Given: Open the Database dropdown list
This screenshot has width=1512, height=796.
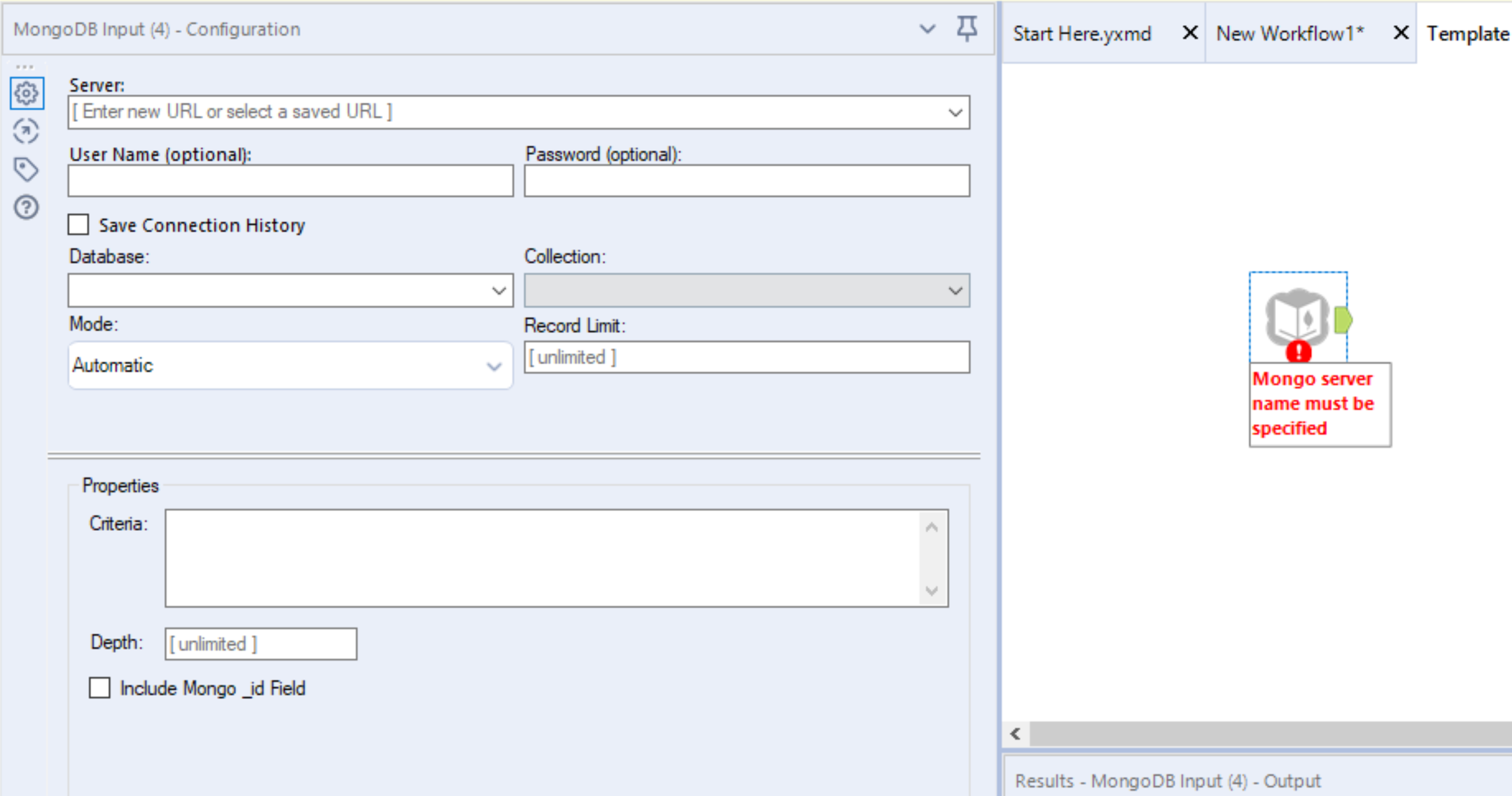Looking at the screenshot, I should 498,291.
